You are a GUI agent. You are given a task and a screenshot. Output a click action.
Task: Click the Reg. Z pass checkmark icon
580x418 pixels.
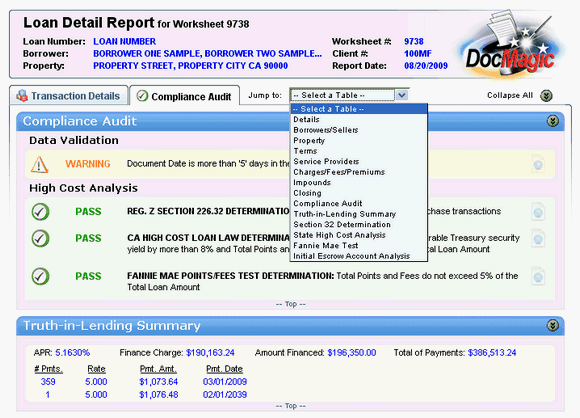[x=40, y=212]
